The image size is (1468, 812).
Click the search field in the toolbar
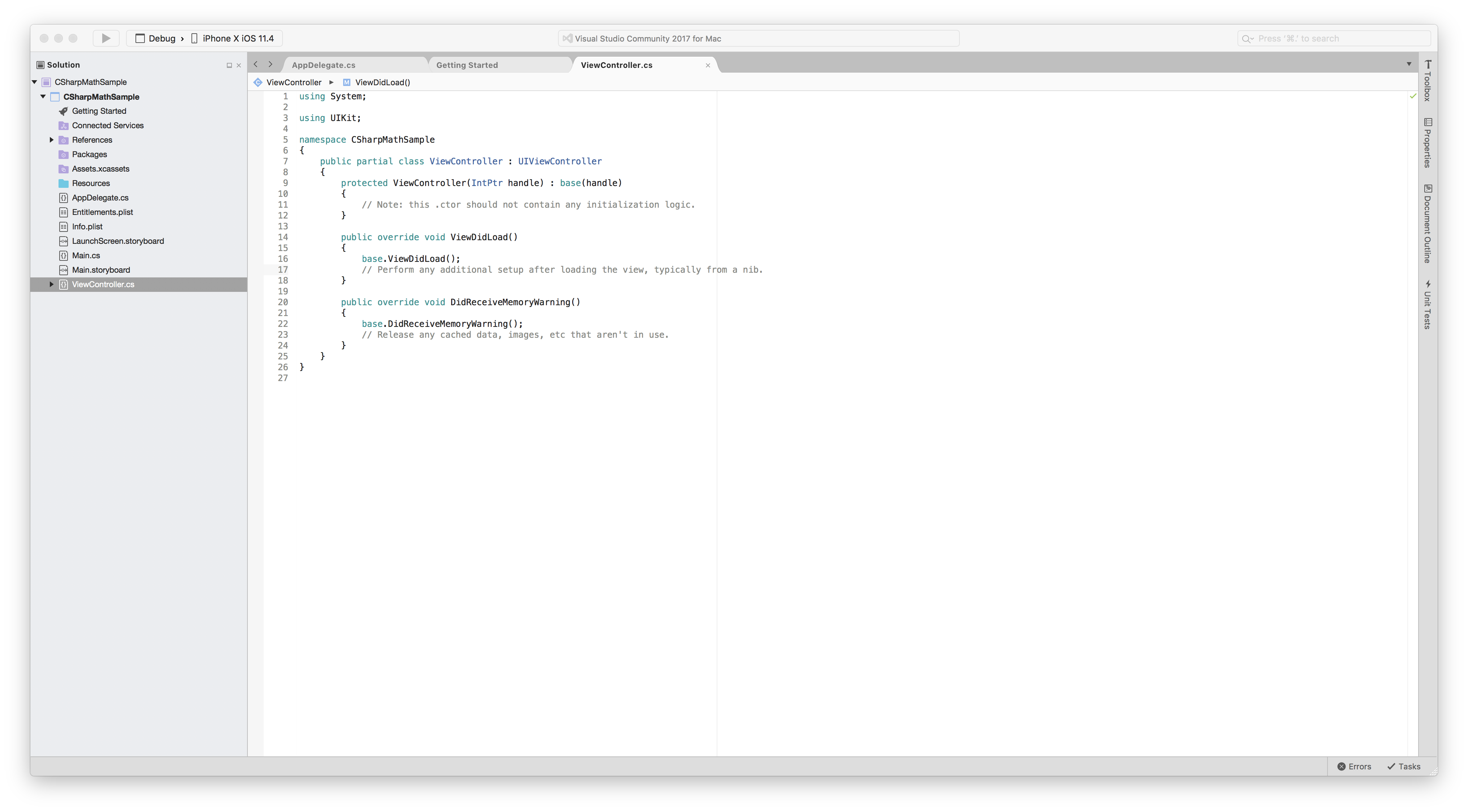pos(1334,38)
